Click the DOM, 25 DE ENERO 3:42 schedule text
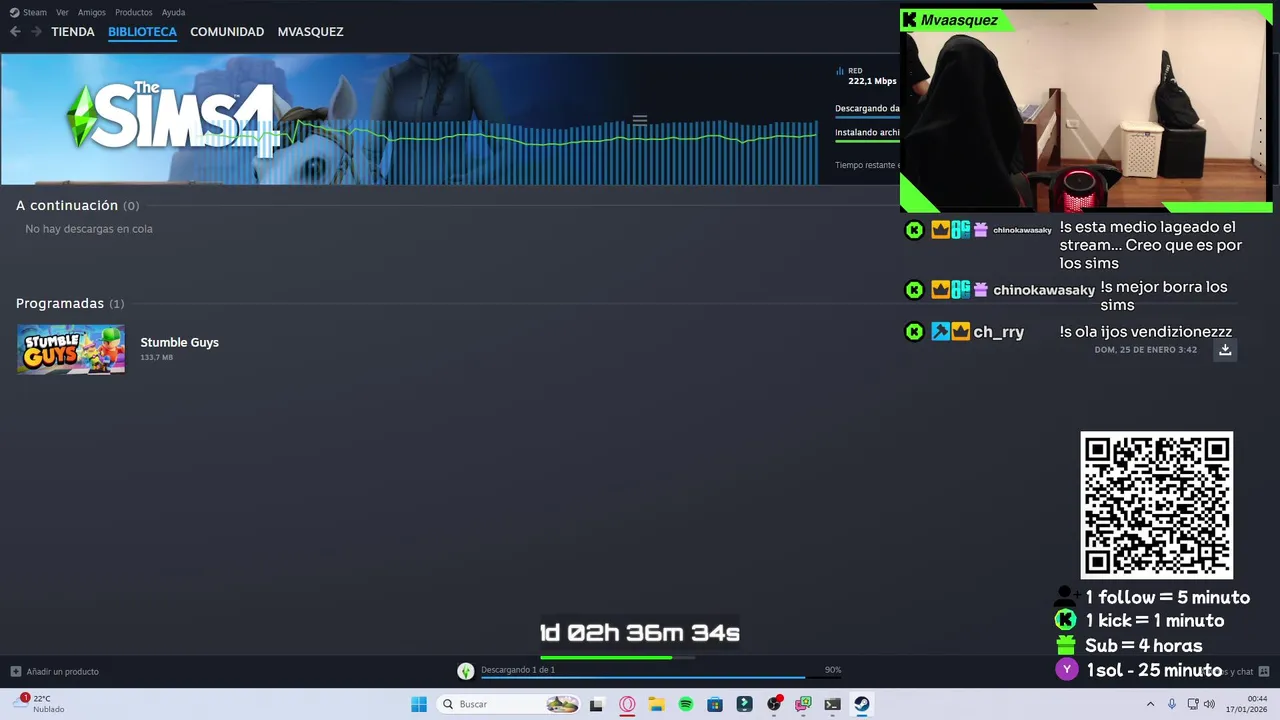The image size is (1280, 720). 1145,350
